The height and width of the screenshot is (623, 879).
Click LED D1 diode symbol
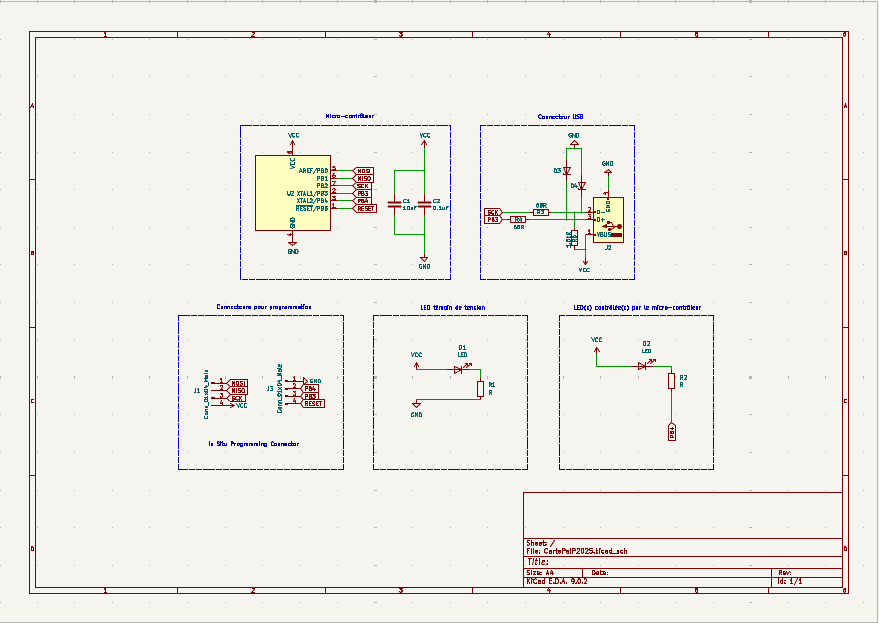(459, 369)
